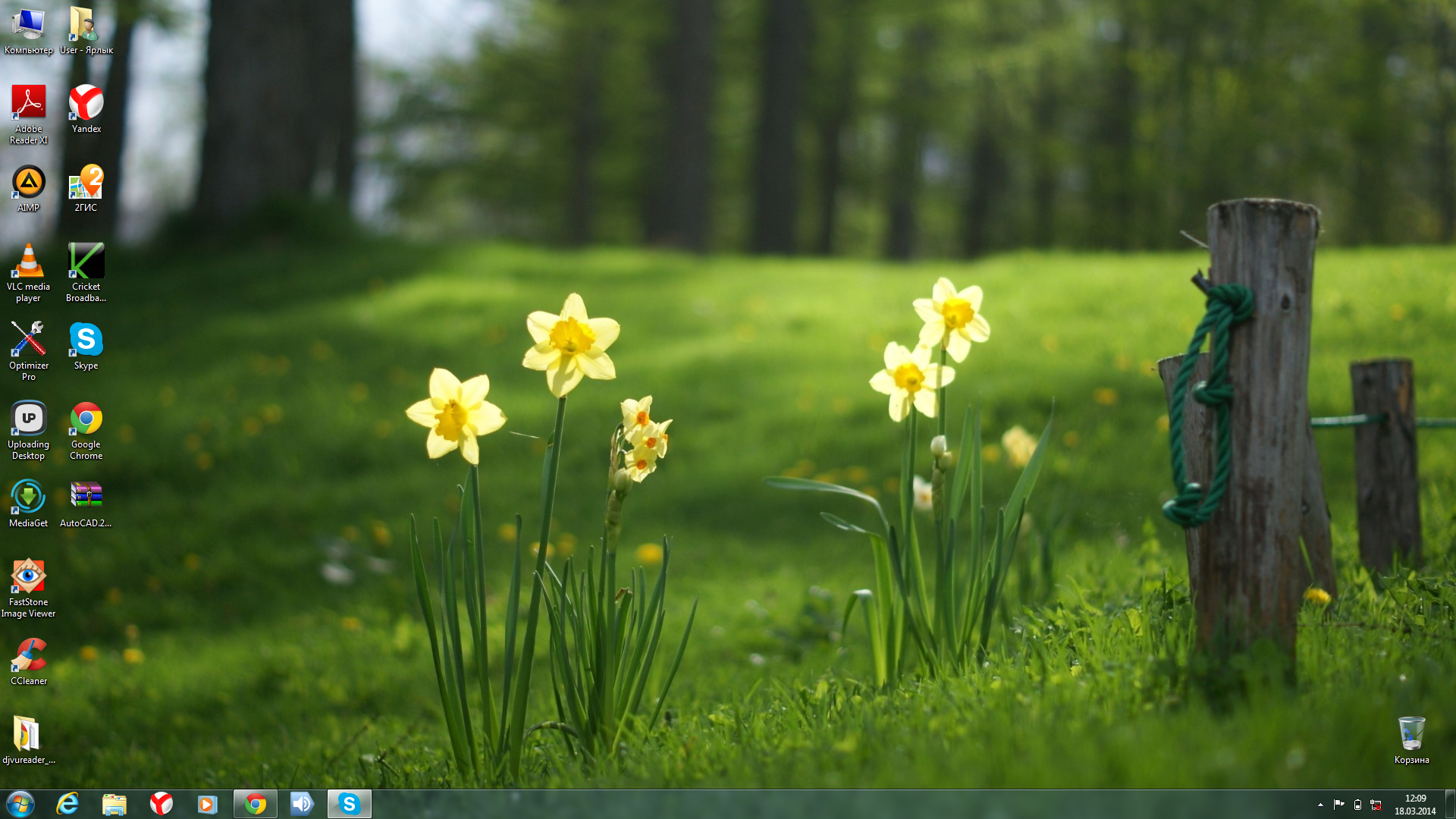This screenshot has width=1456, height=819.
Task: Select the Google Chrome desktop shortcut
Action: (86, 431)
